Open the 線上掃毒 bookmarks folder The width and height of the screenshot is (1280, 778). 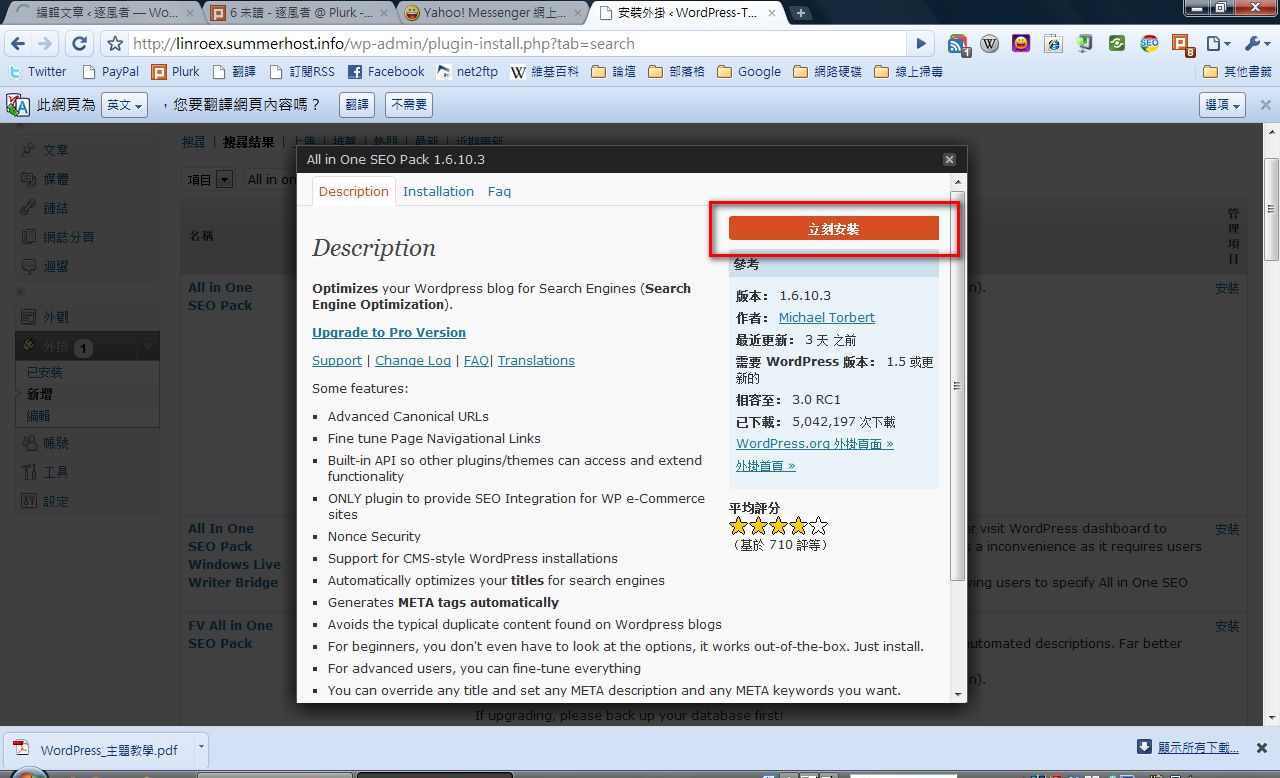[x=908, y=72]
